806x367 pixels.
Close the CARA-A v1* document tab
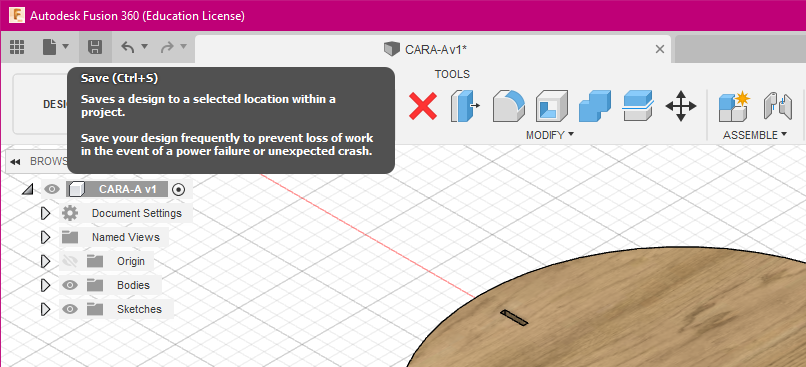tap(660, 49)
